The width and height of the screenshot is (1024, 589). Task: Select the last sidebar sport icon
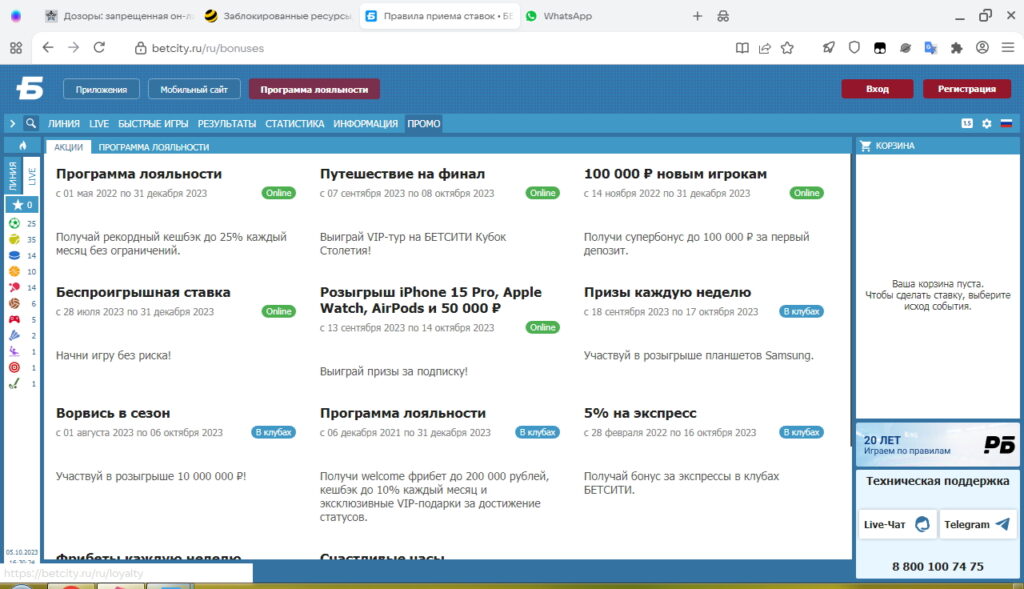(x=14, y=383)
